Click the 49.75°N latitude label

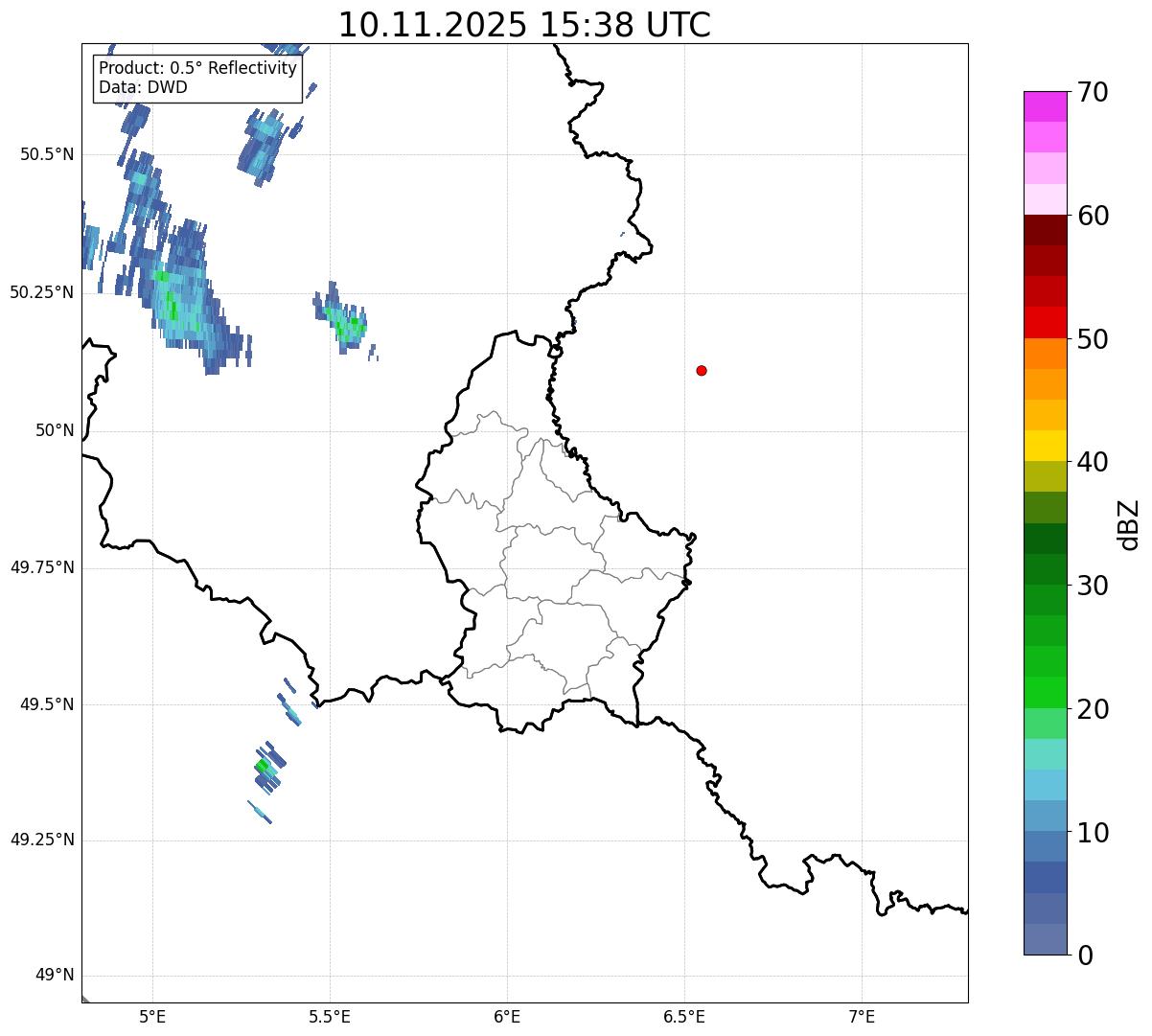(x=41, y=567)
